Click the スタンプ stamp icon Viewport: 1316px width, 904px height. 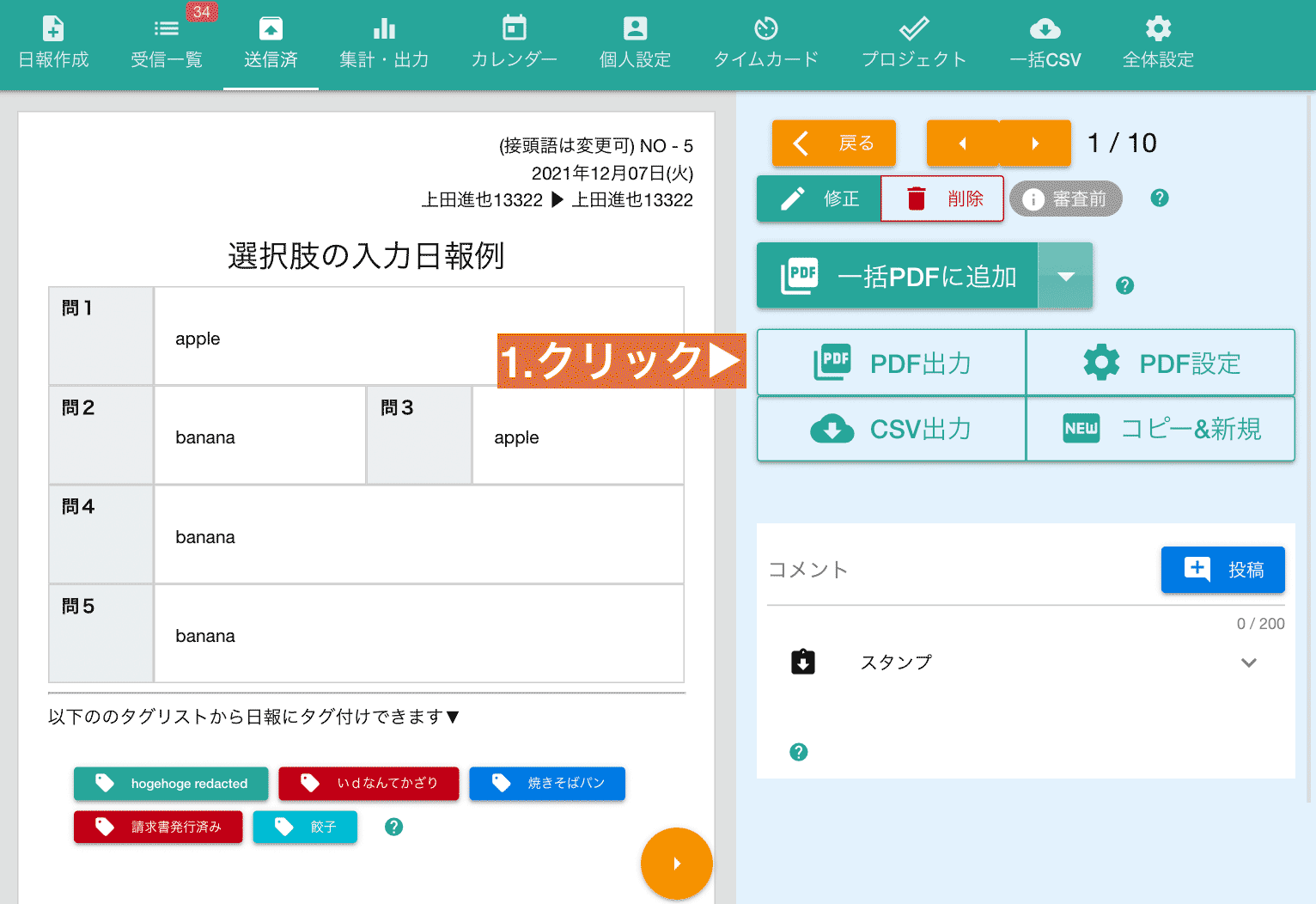pyautogui.click(x=803, y=662)
